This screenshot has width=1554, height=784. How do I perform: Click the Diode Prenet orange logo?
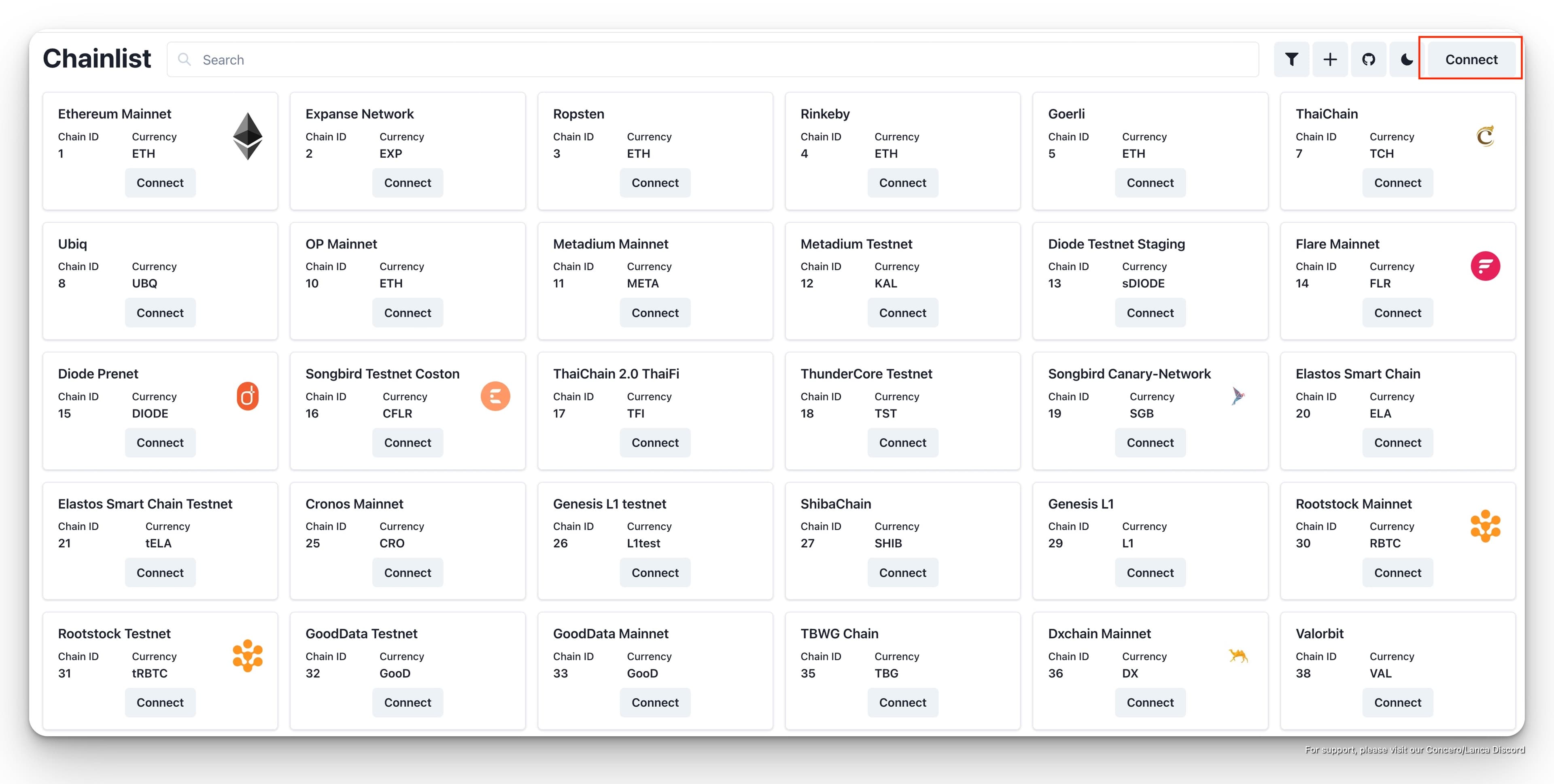247,396
